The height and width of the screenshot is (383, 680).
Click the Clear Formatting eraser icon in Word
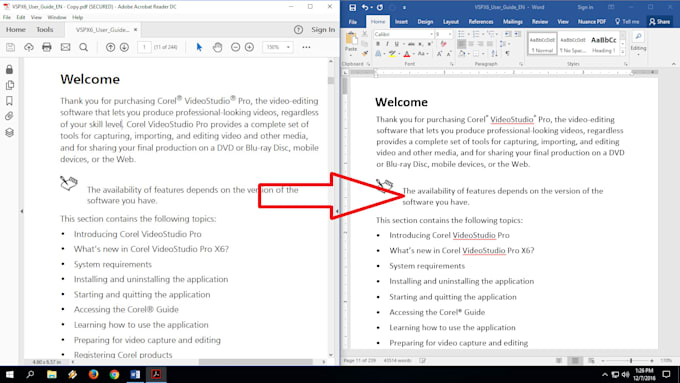pos(443,44)
